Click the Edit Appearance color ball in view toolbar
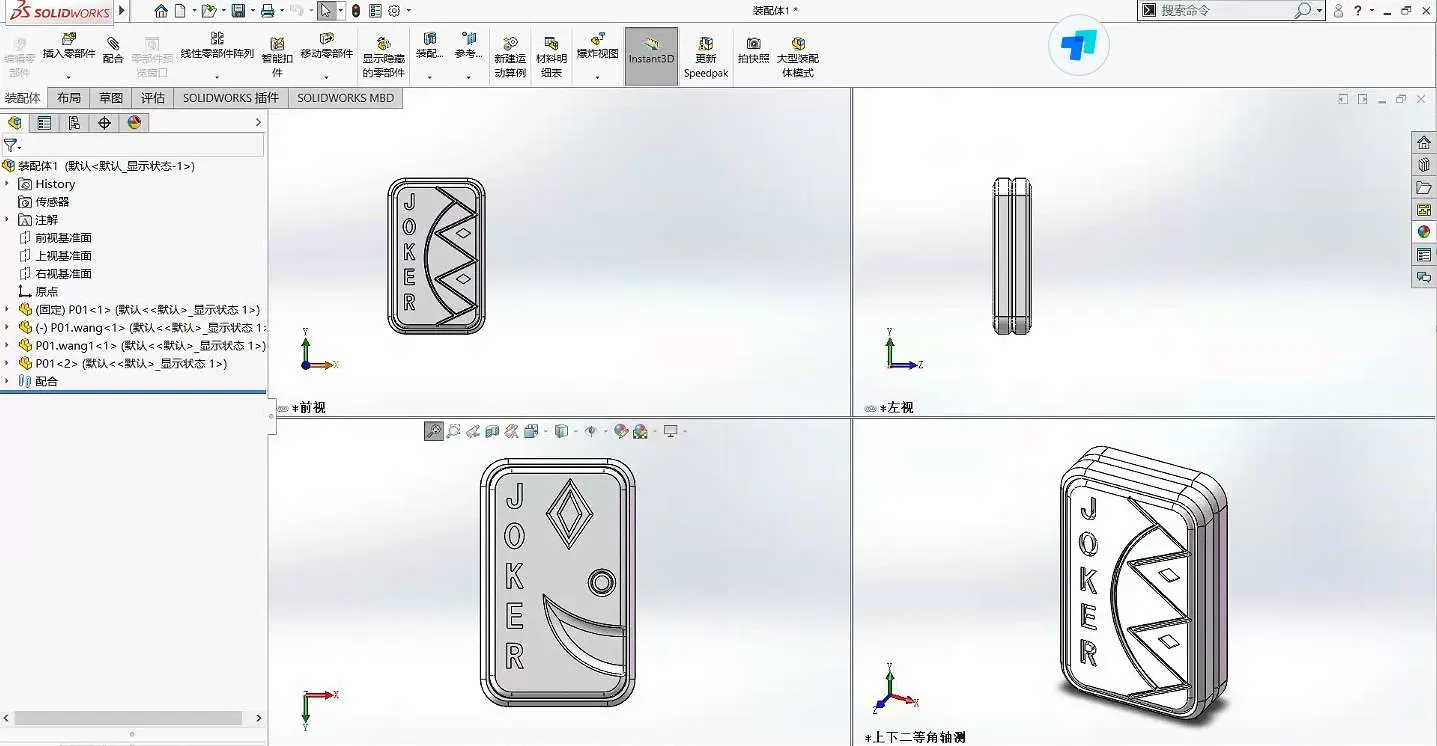This screenshot has width=1437, height=746. [x=621, y=431]
